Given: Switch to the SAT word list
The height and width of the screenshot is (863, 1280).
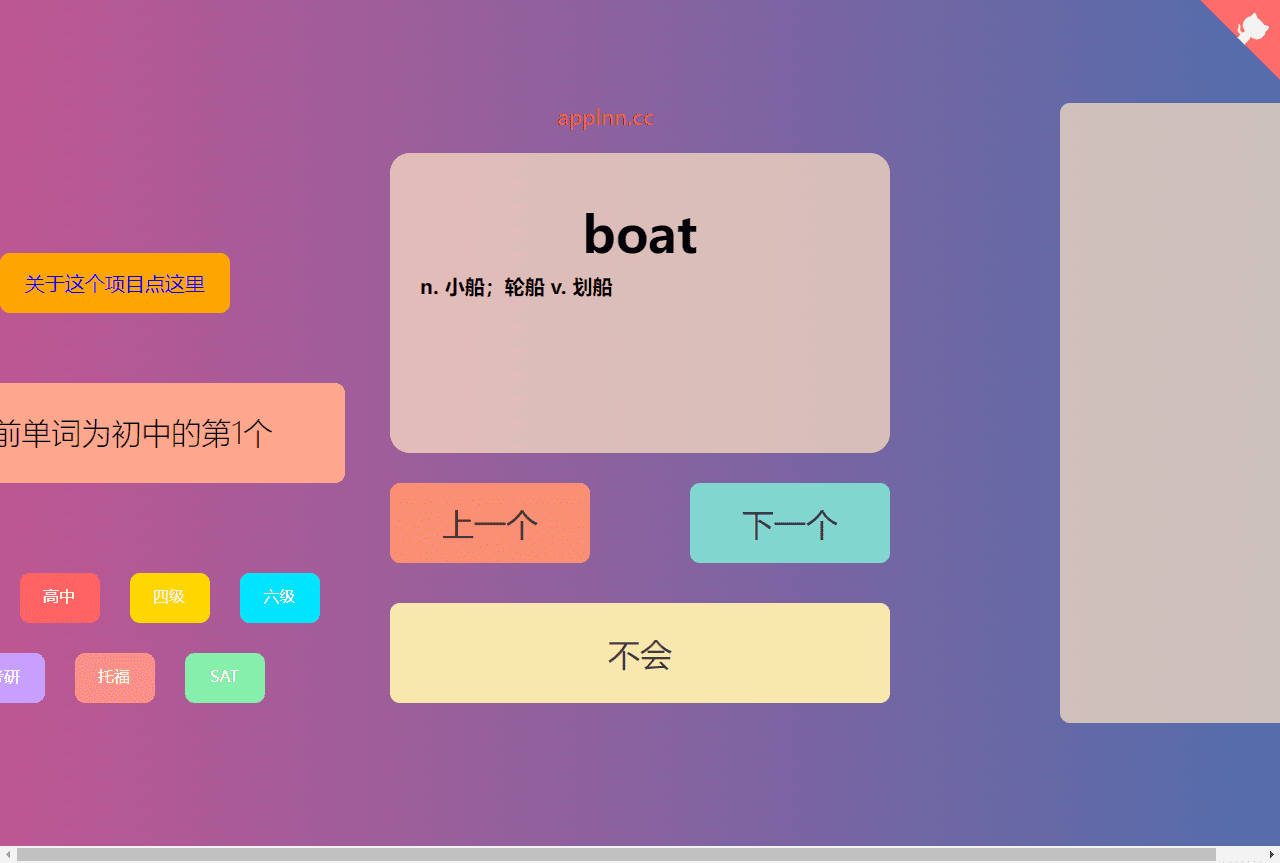Looking at the screenshot, I should 225,678.
